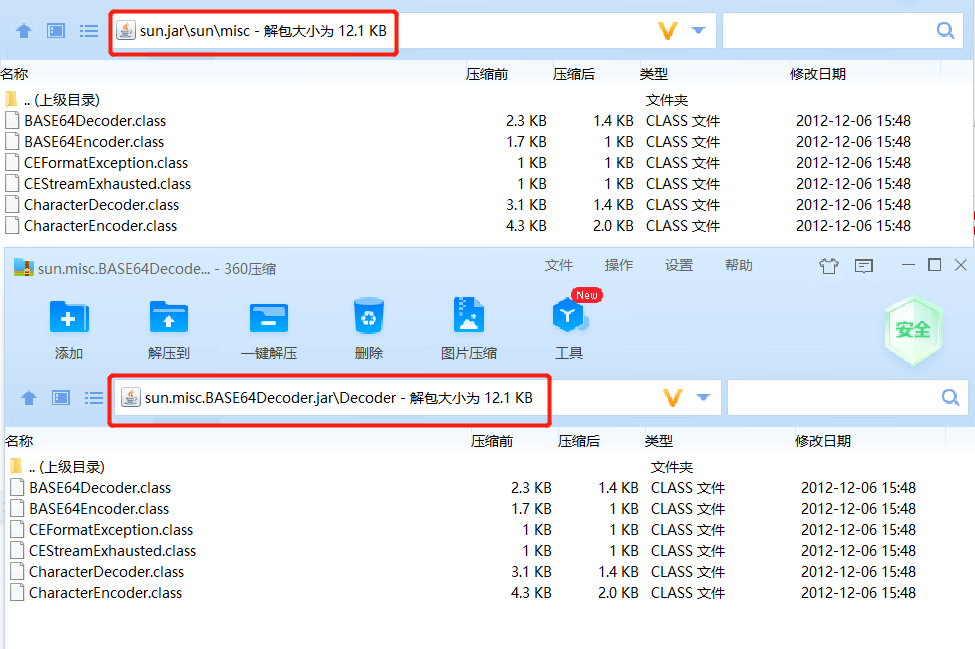Select BASE64Decoder.class in sun.jar window
This screenshot has height=649, width=975.
pos(95,121)
